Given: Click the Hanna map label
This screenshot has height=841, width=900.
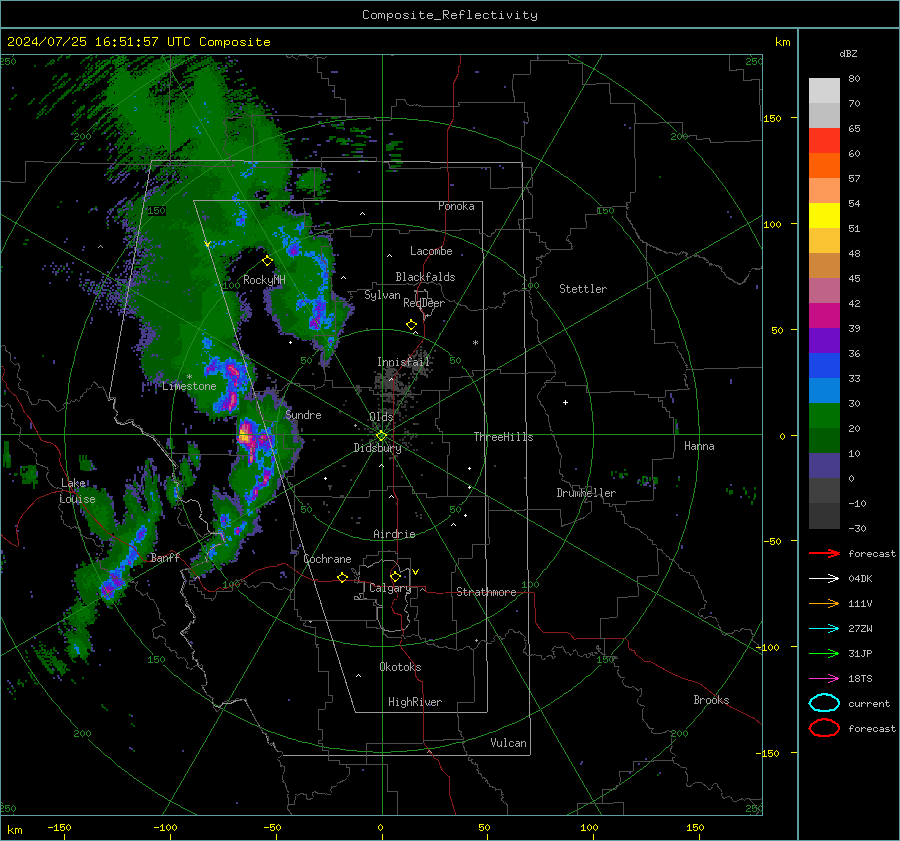Looking at the screenshot, I should 699,446.
